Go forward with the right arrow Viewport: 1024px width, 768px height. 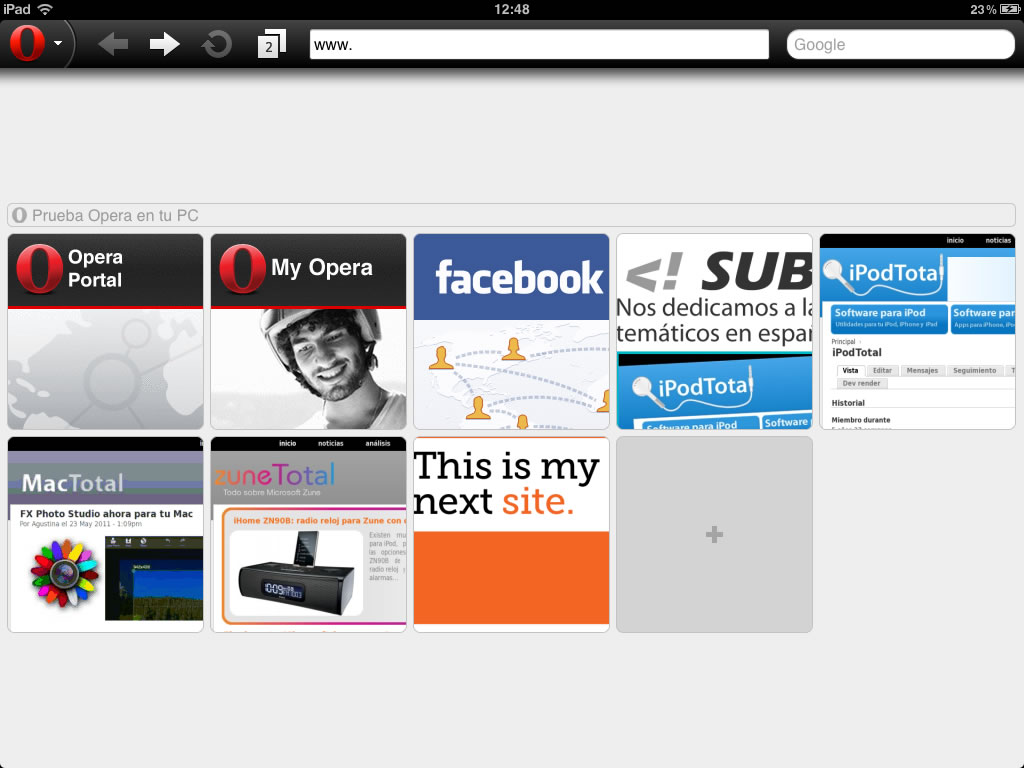point(165,44)
